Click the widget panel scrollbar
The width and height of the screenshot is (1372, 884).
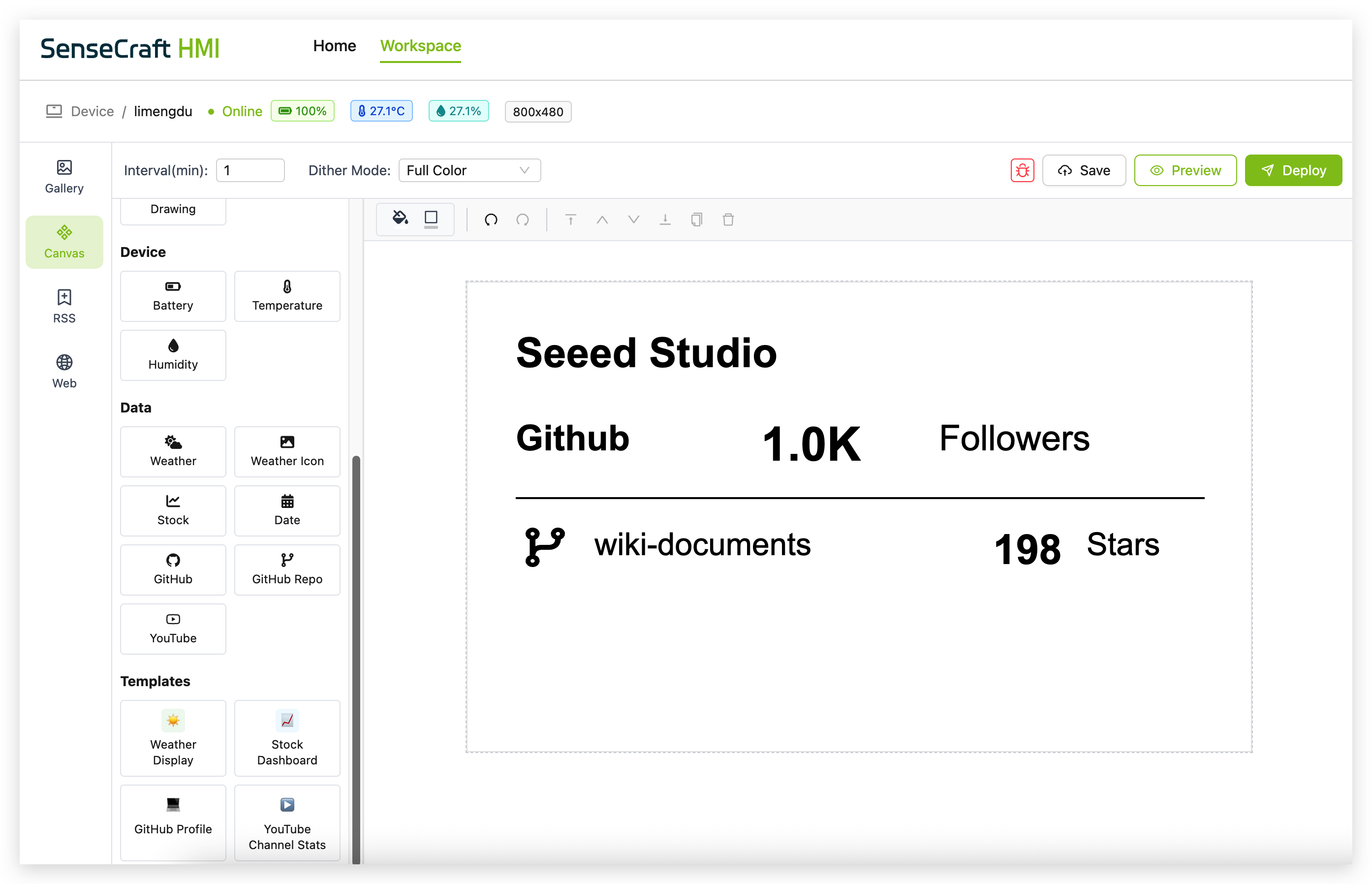point(356,659)
